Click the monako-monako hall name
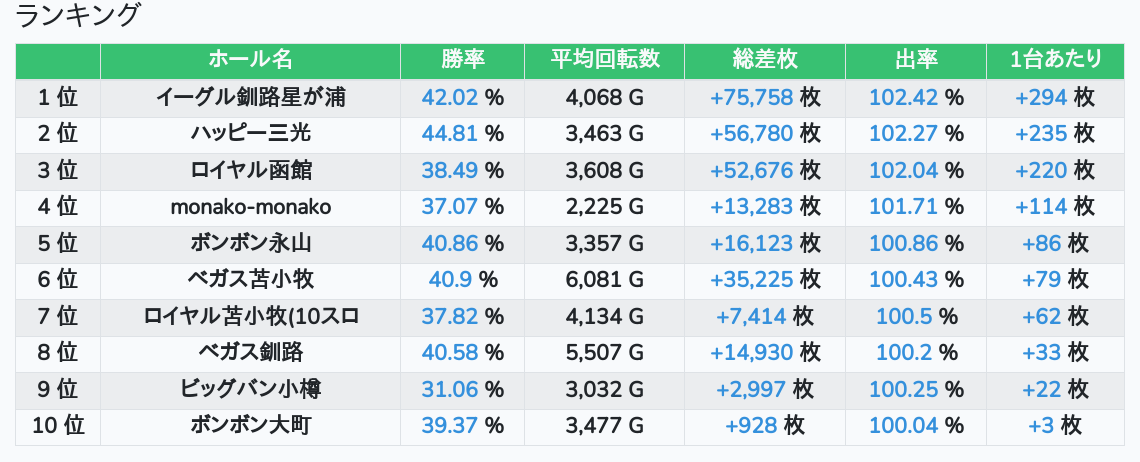Screen dimensions: 1140x462 click(x=251, y=207)
